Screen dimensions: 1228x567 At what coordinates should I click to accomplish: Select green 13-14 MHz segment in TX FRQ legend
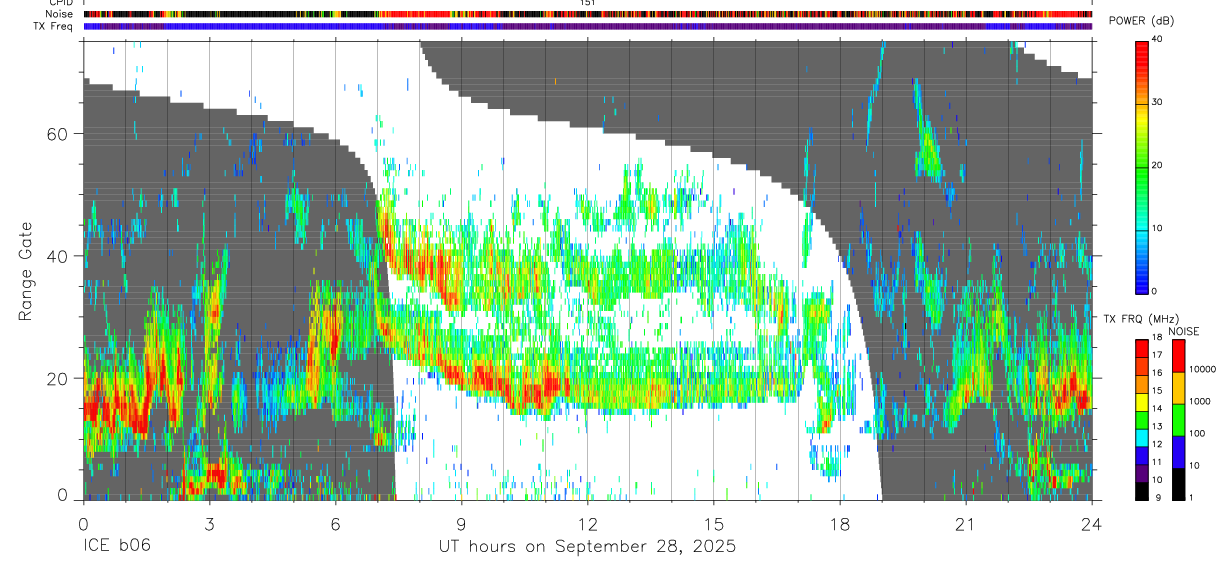pyautogui.click(x=1142, y=420)
